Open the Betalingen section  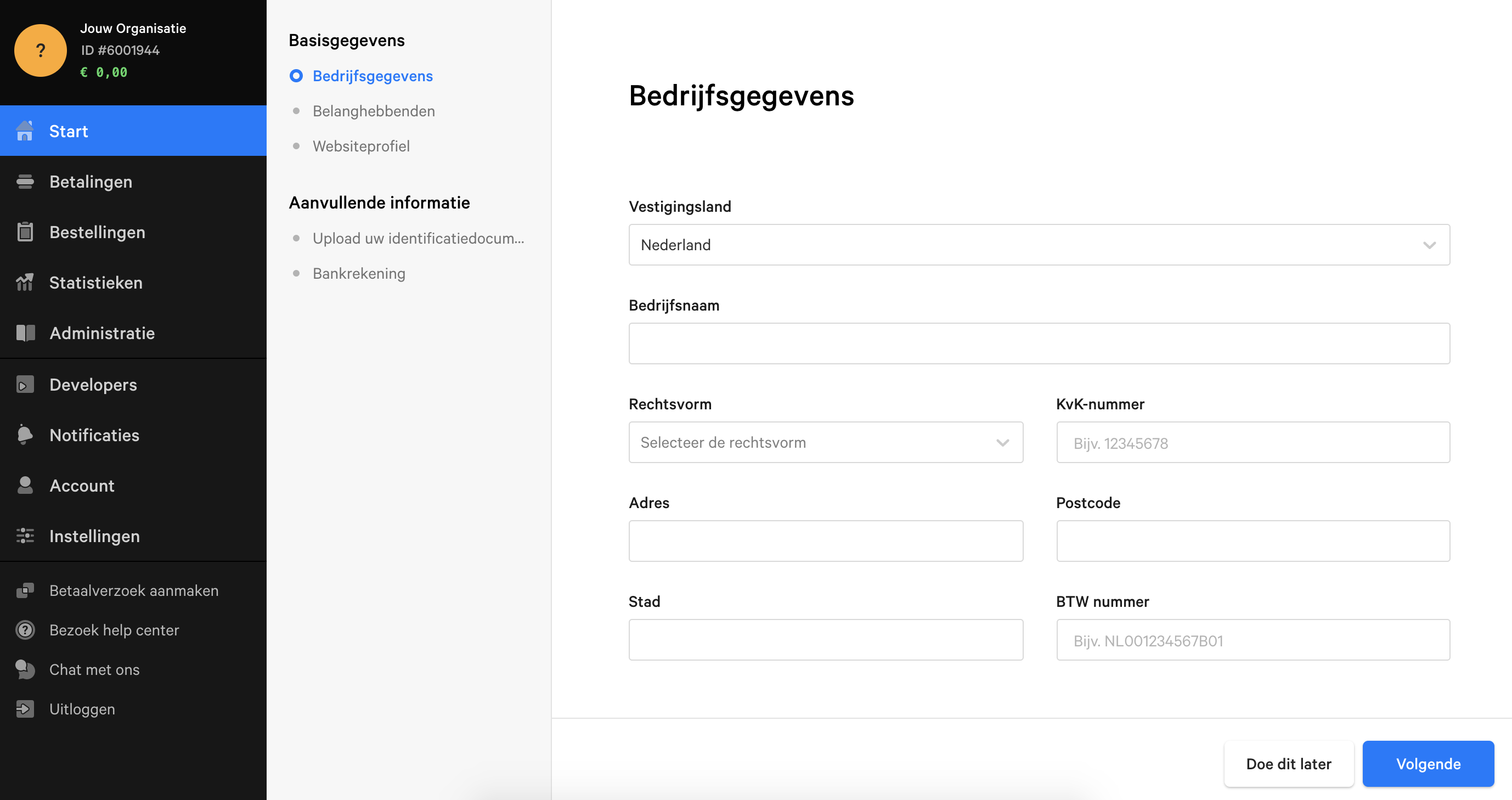point(133,182)
